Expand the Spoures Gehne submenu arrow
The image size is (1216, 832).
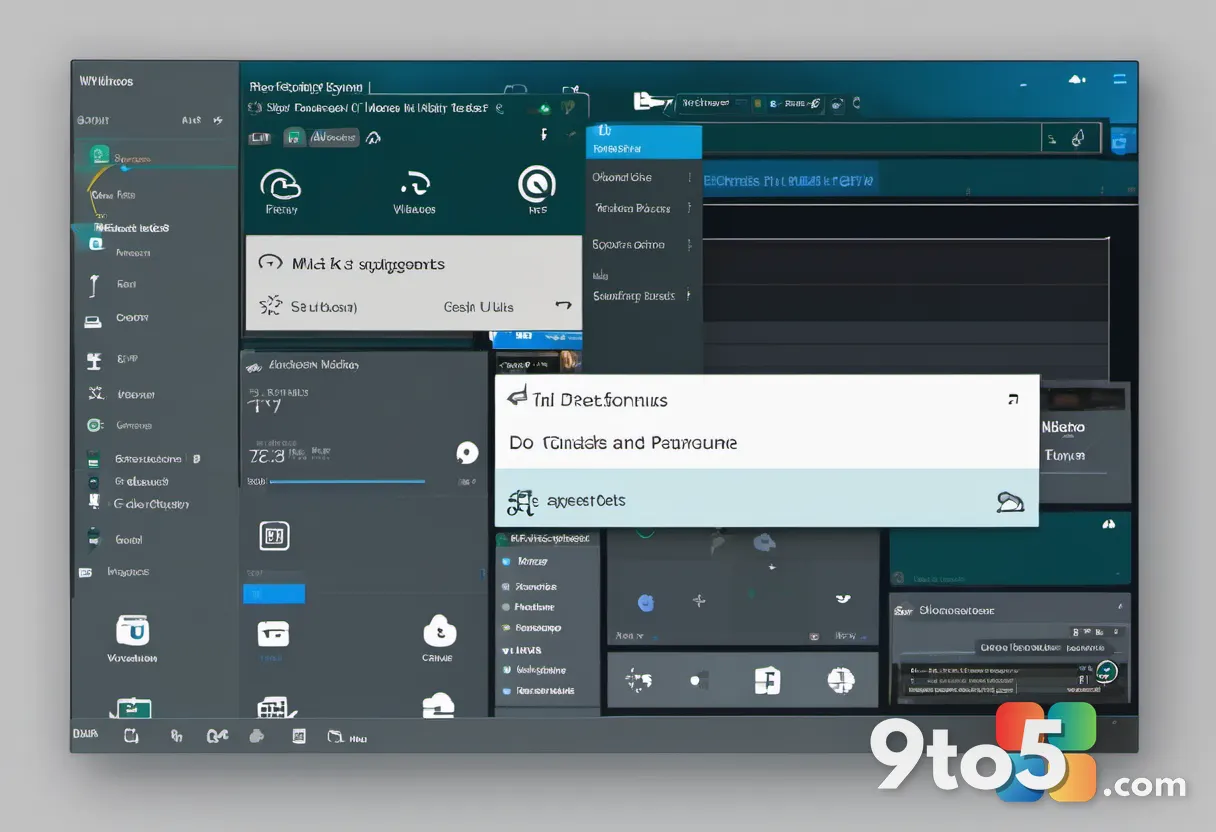(688, 244)
